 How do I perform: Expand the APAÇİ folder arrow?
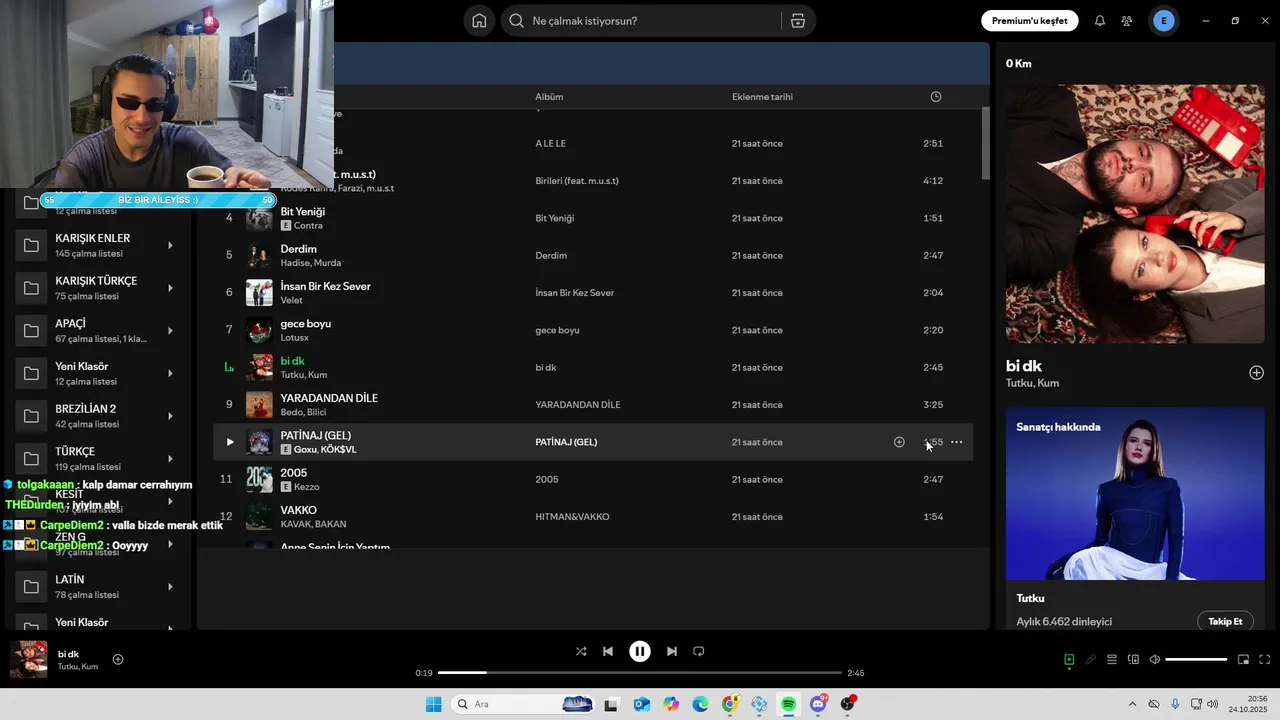170,331
